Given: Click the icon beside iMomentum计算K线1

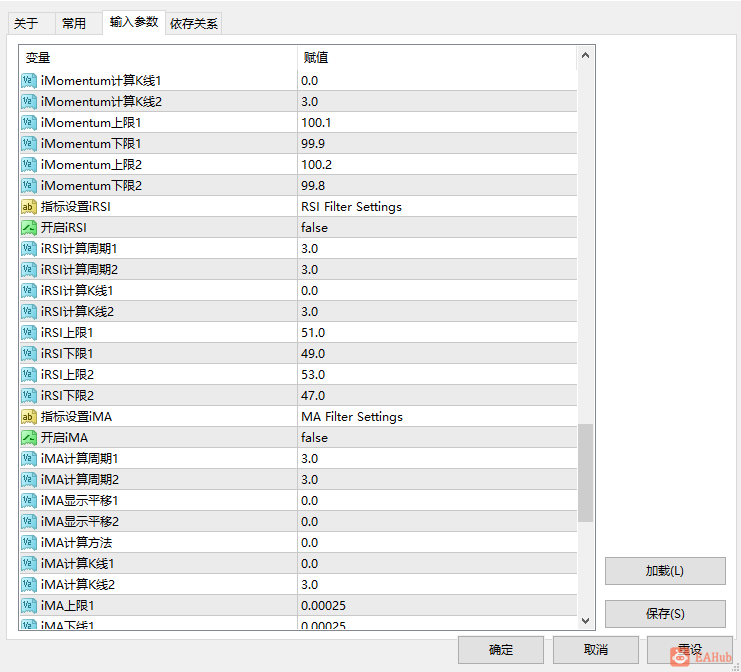Looking at the screenshot, I should point(29,81).
